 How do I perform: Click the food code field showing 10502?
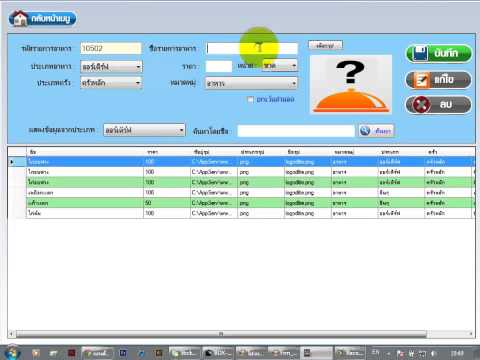click(x=111, y=48)
